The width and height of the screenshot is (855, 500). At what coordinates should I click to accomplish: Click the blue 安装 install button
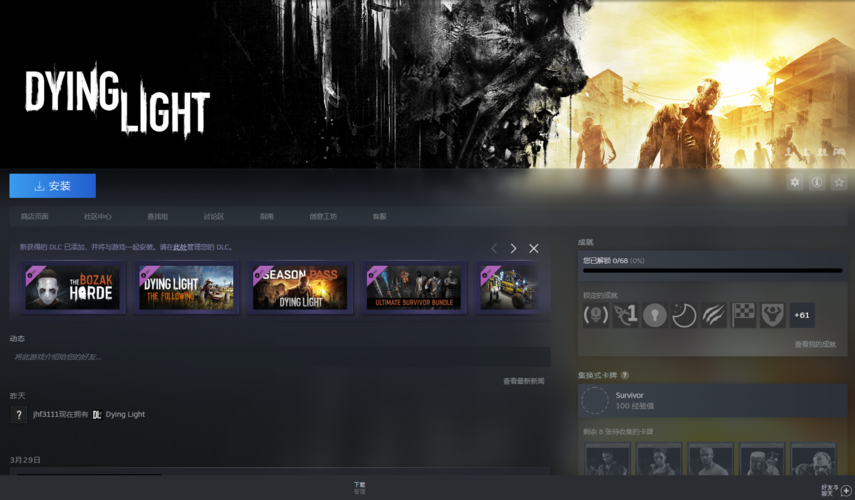[52, 186]
